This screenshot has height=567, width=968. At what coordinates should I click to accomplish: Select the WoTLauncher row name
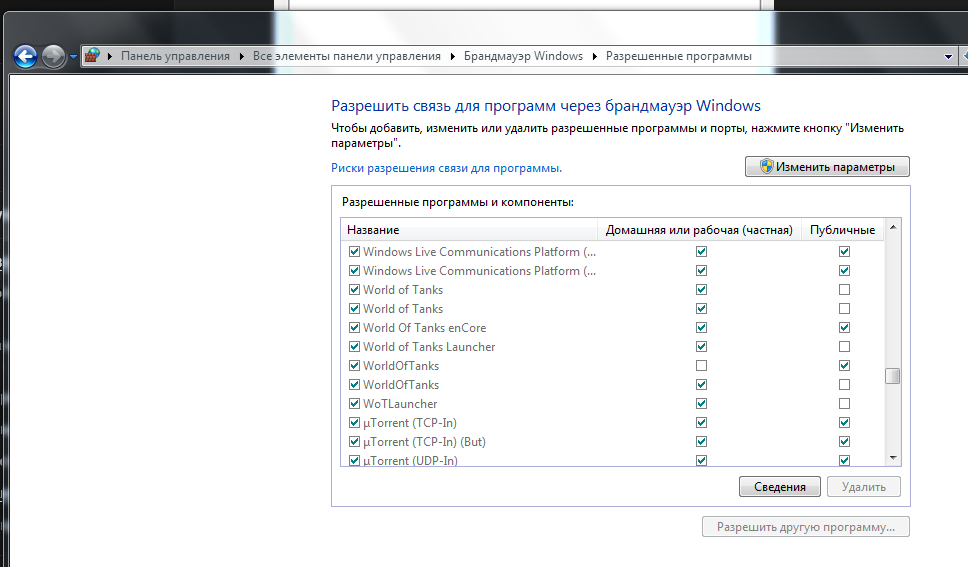point(400,403)
